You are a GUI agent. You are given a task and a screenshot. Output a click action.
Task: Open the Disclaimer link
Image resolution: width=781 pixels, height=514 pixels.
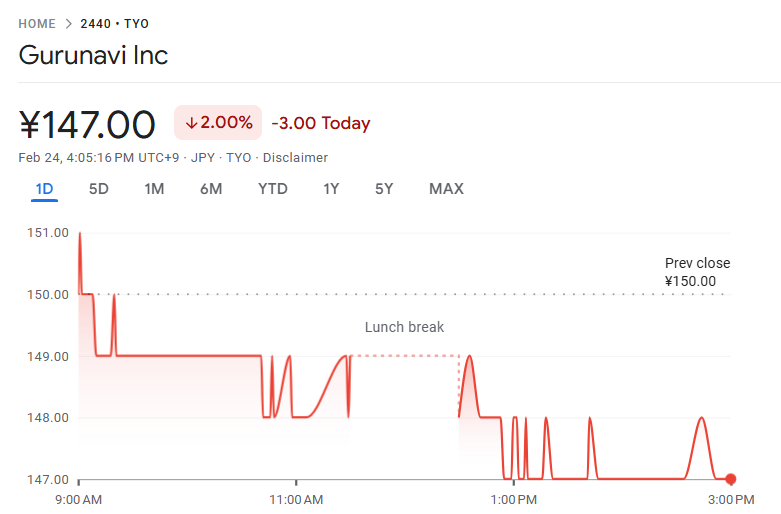[x=295, y=158]
